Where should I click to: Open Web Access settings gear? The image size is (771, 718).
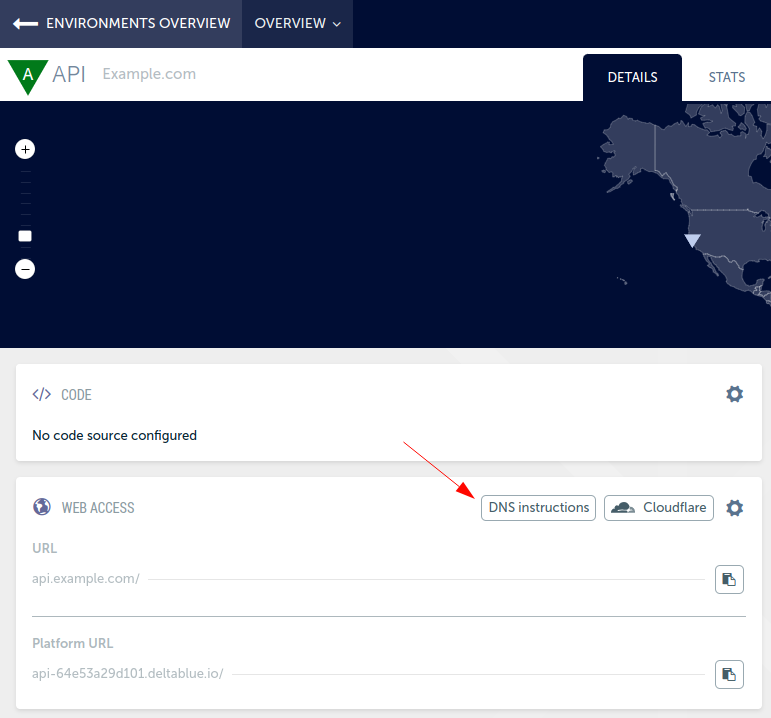734,508
